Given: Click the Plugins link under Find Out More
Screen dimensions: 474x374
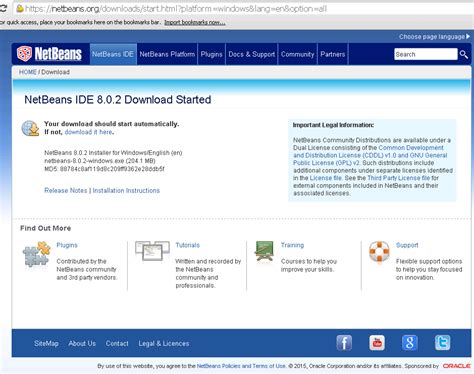Looking at the screenshot, I should (x=67, y=245).
